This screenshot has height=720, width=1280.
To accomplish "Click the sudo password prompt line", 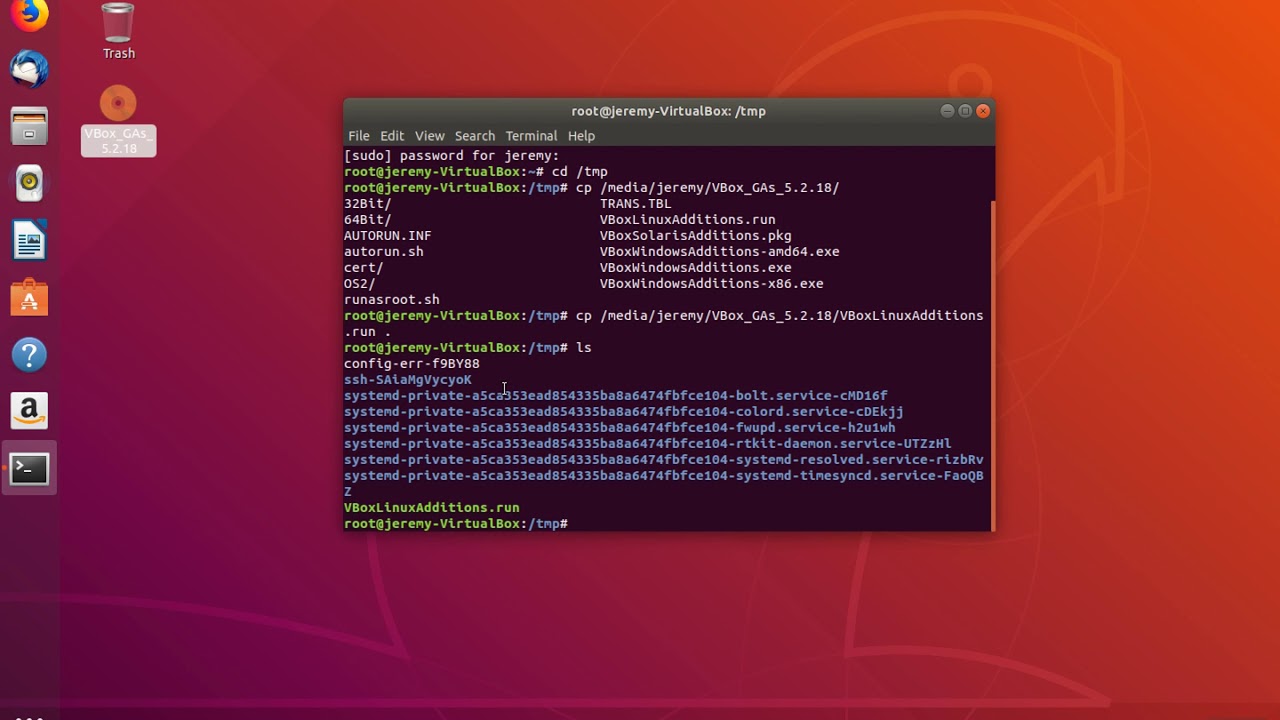I will 452,156.
